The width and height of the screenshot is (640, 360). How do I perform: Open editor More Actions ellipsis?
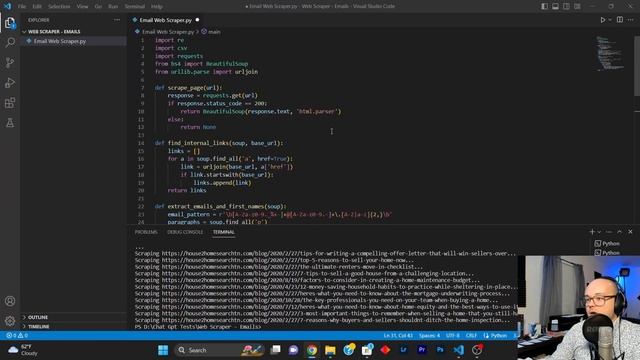631,20
